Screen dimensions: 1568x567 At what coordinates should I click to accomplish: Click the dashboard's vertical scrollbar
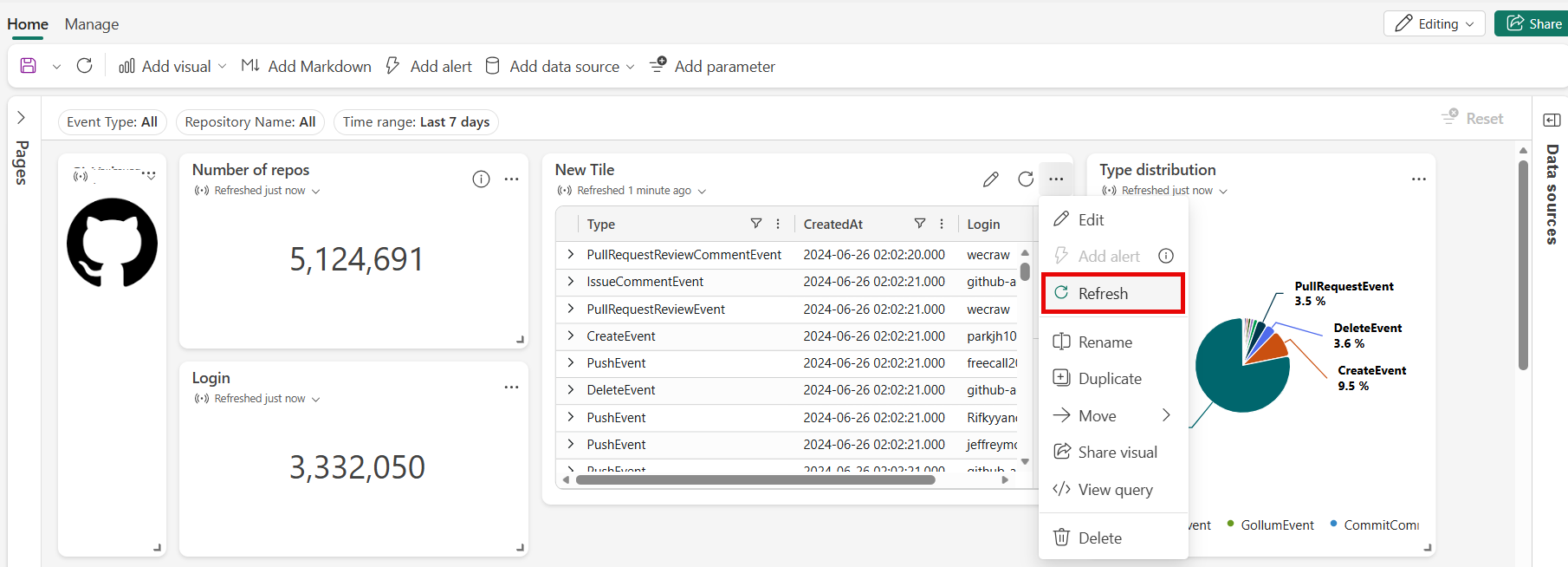[1523, 264]
